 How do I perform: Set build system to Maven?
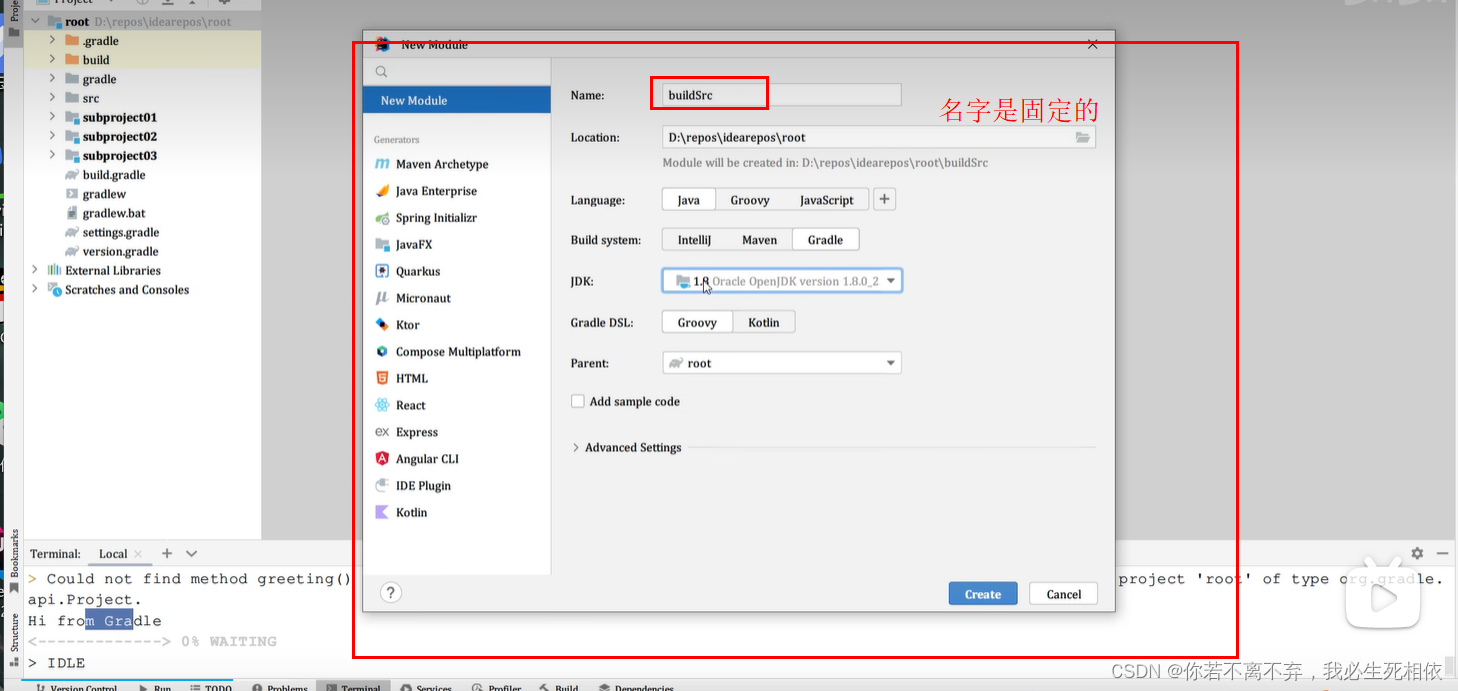point(759,240)
